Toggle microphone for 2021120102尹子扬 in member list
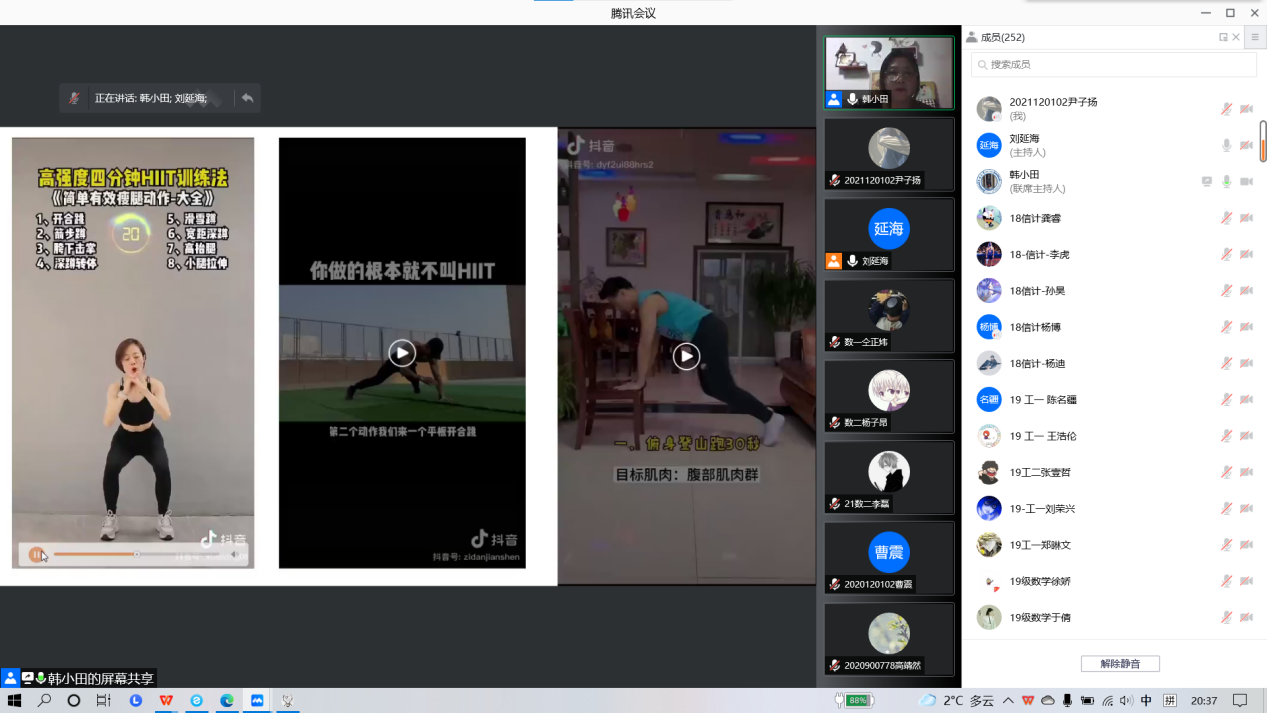Screen dimensions: 1267x713 (1226, 109)
